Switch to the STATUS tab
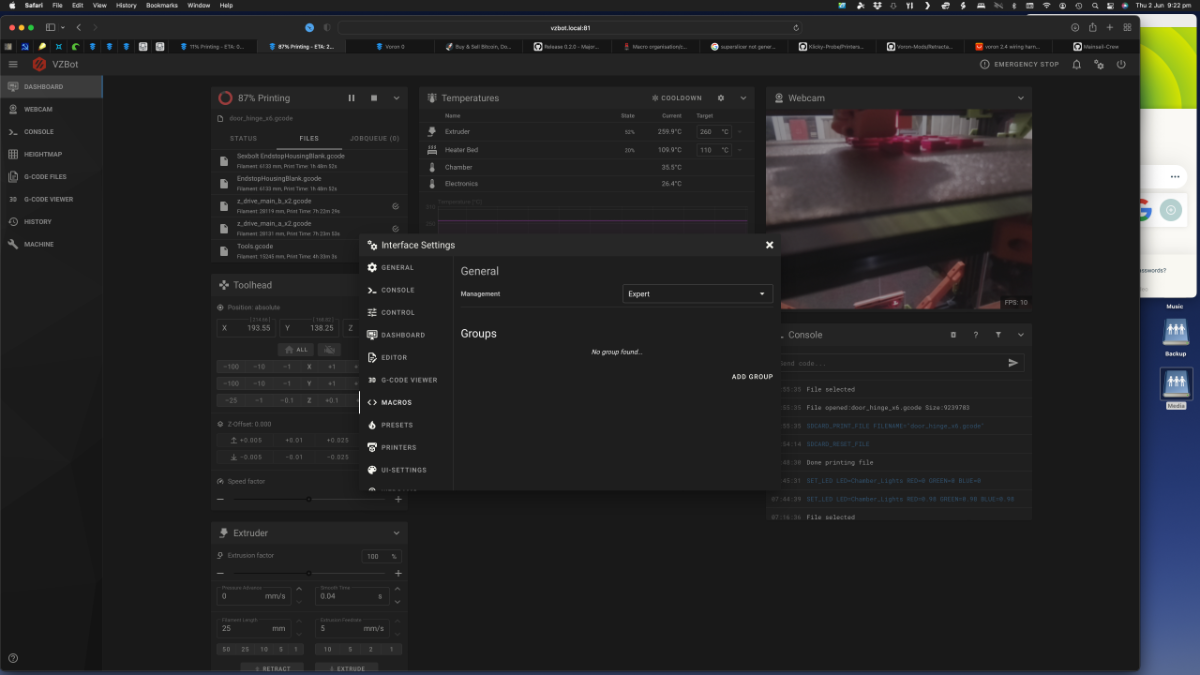 pos(244,139)
